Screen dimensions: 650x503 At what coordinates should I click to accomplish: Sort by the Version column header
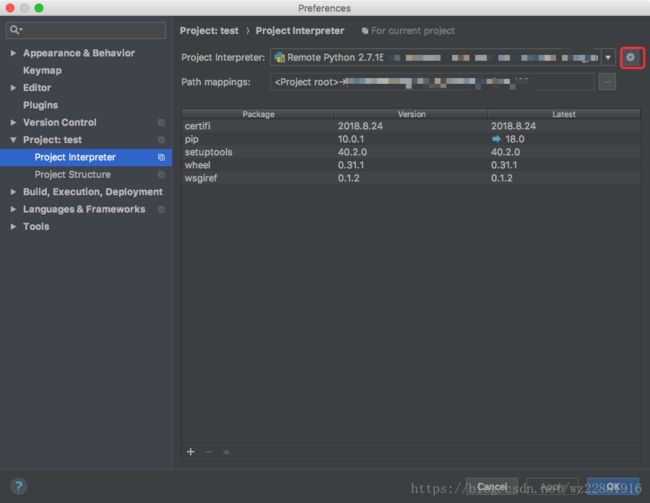411,114
